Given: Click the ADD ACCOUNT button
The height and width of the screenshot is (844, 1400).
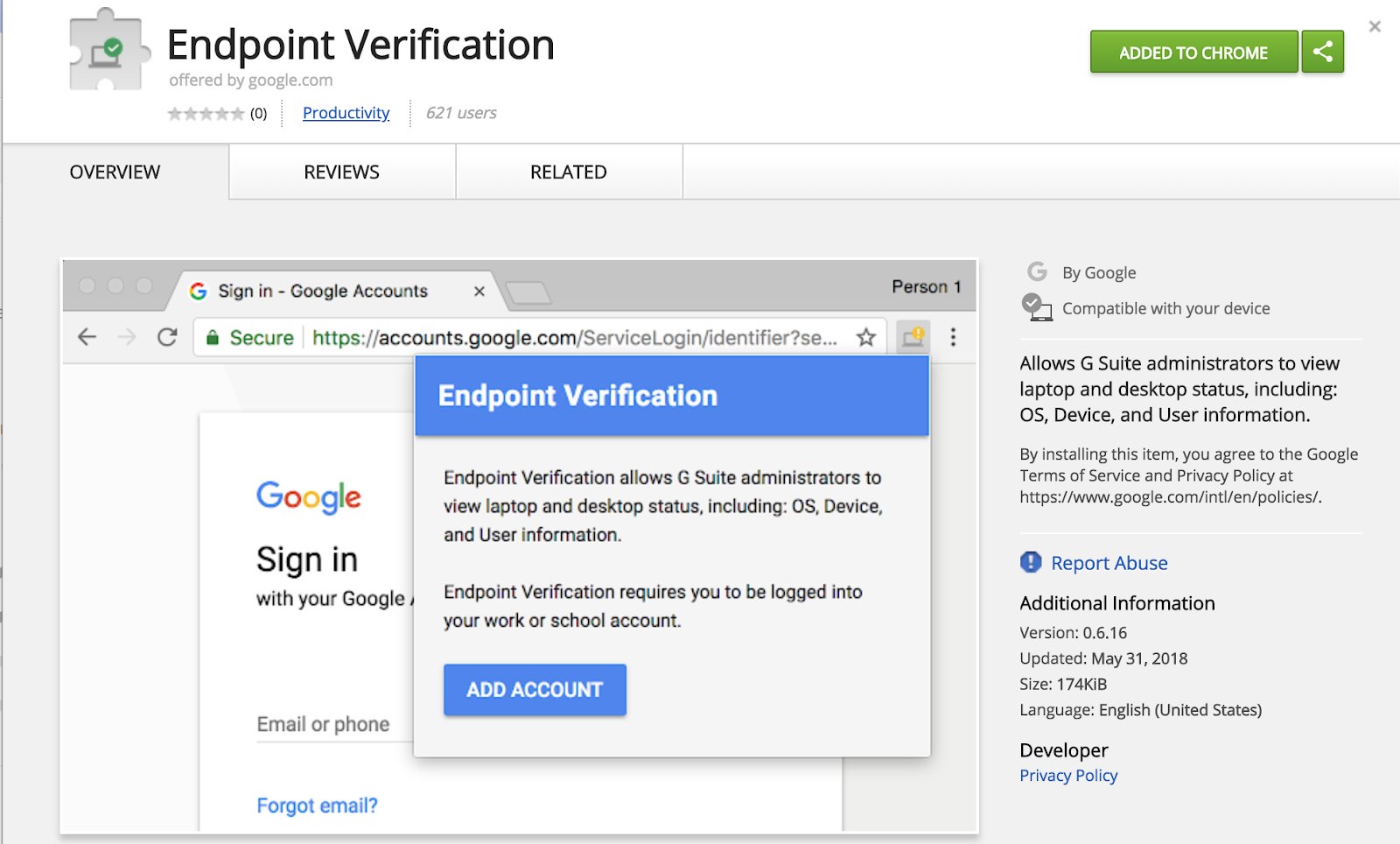Looking at the screenshot, I should (x=535, y=690).
